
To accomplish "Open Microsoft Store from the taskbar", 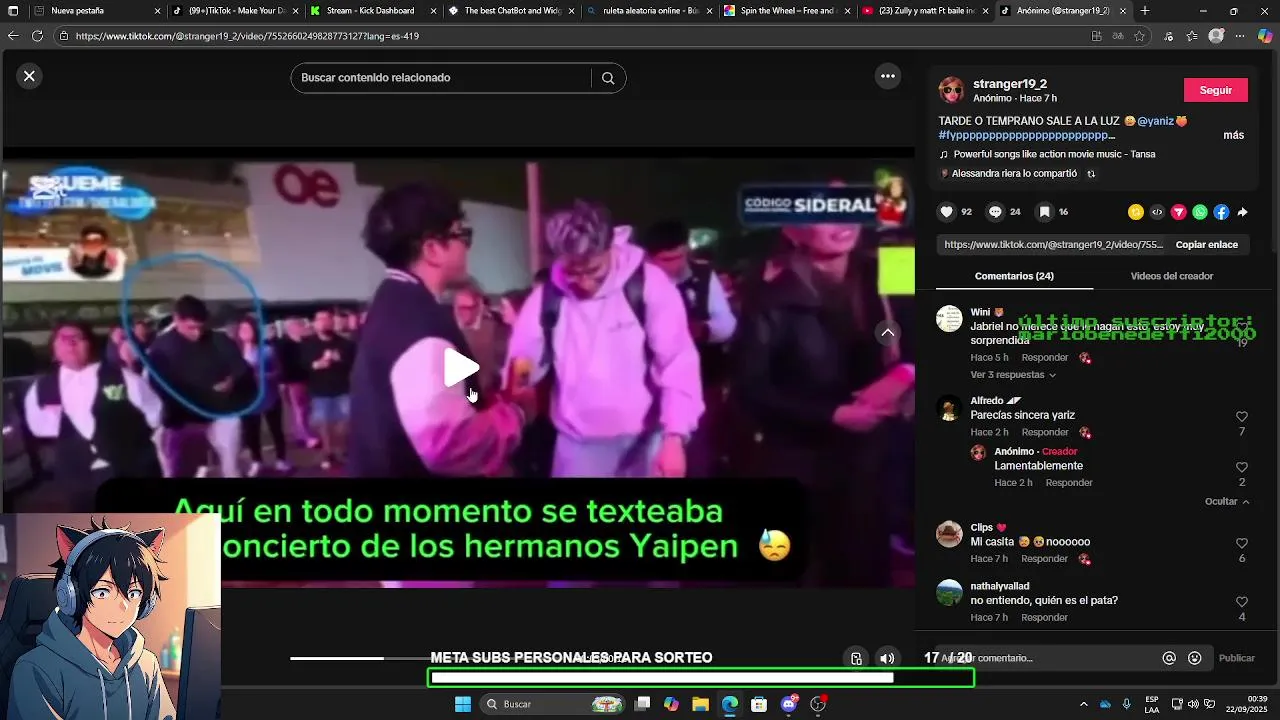I will pos(759,704).
